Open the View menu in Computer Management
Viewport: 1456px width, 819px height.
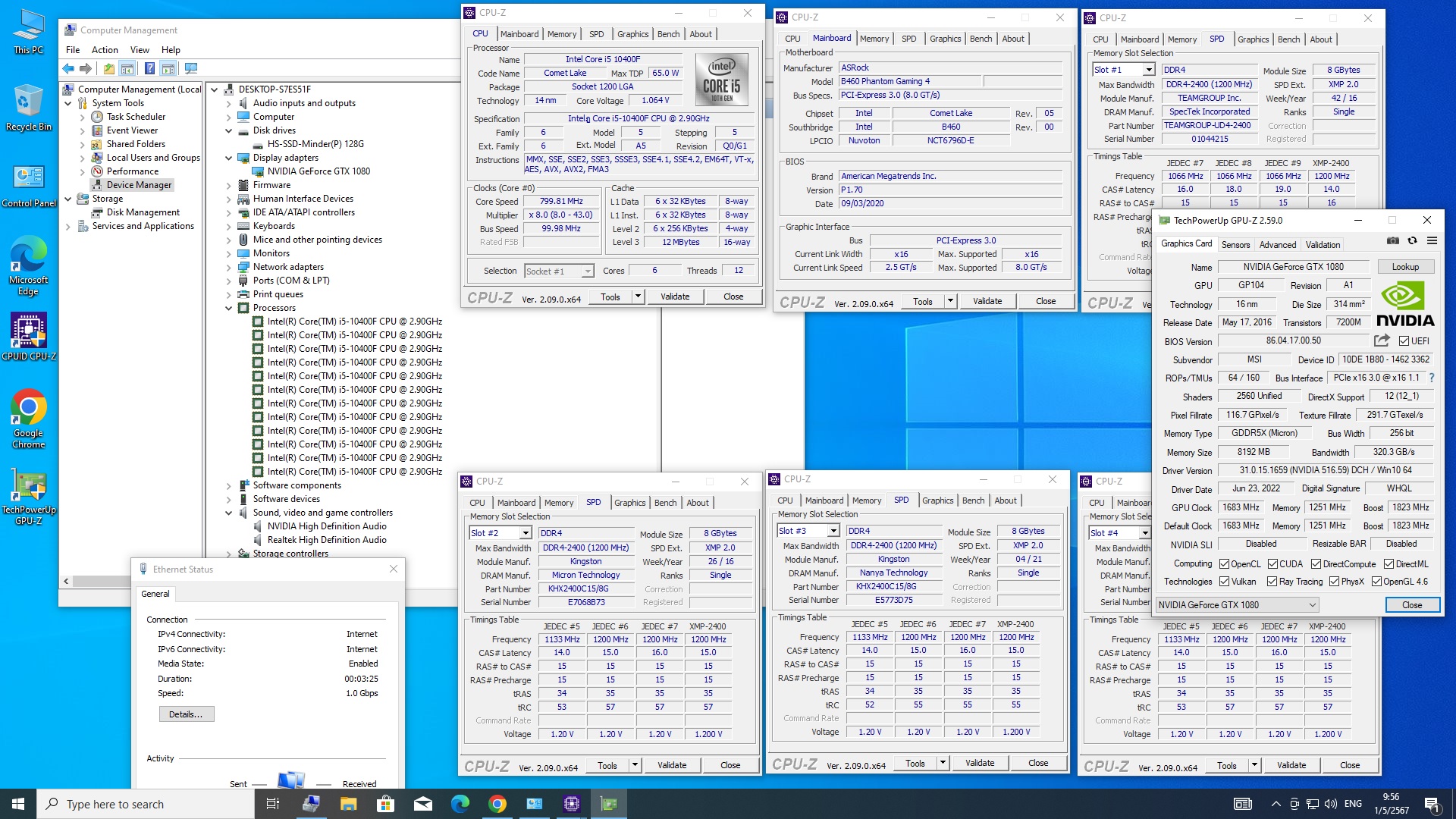pyautogui.click(x=140, y=50)
